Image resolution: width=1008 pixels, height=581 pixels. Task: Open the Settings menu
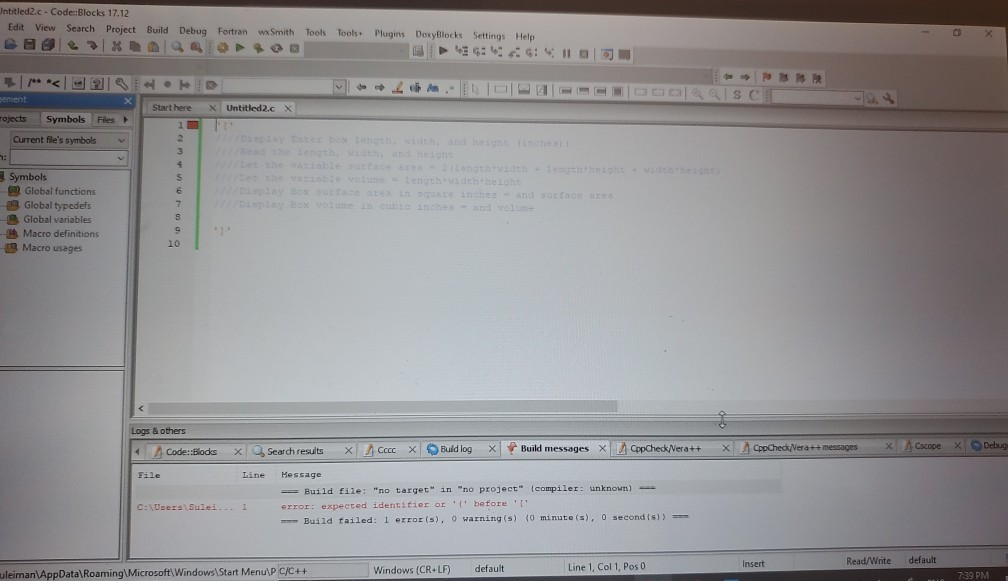[489, 34]
